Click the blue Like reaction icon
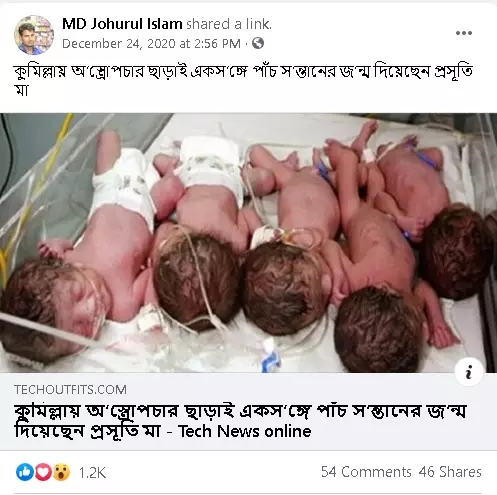The image size is (497, 495). pos(25,472)
